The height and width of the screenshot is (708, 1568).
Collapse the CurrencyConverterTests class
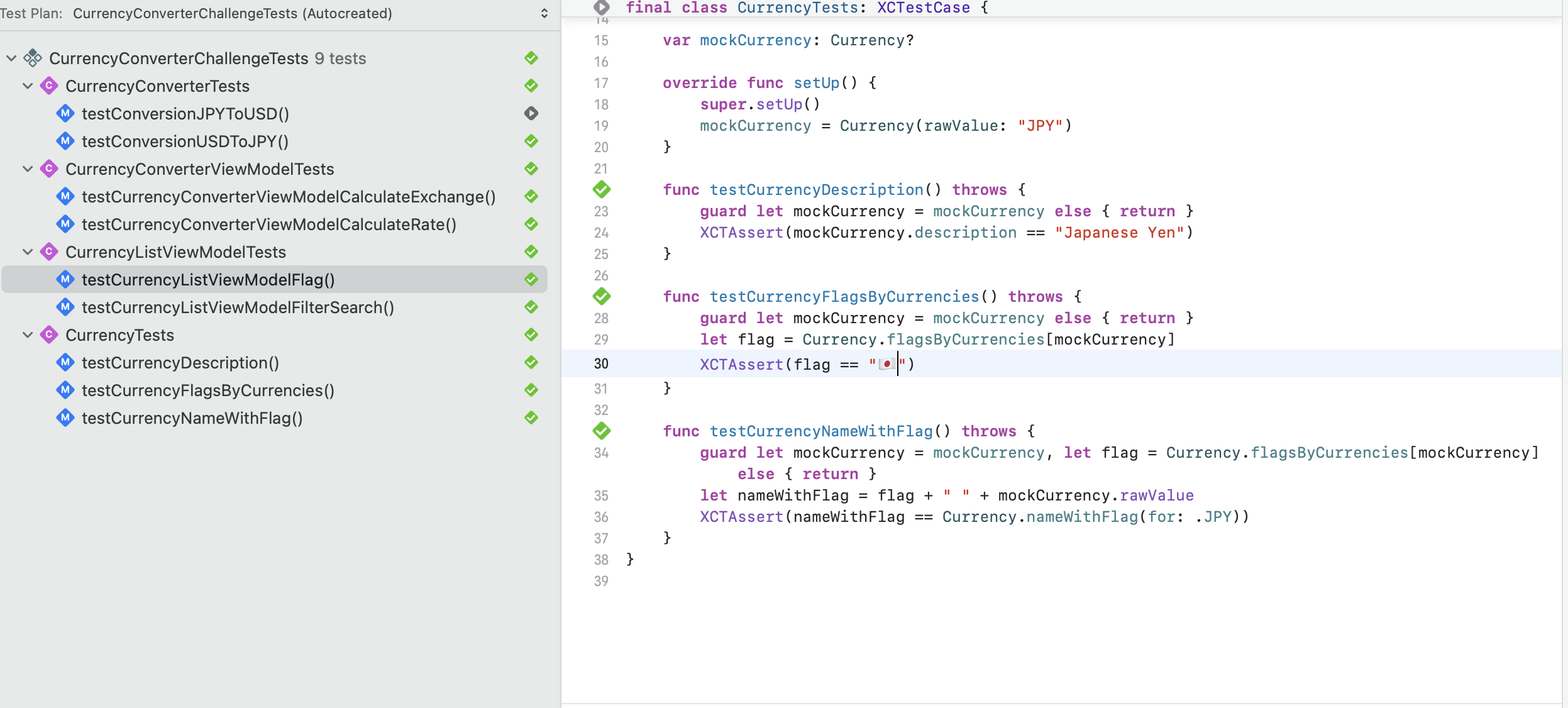pyautogui.click(x=28, y=86)
